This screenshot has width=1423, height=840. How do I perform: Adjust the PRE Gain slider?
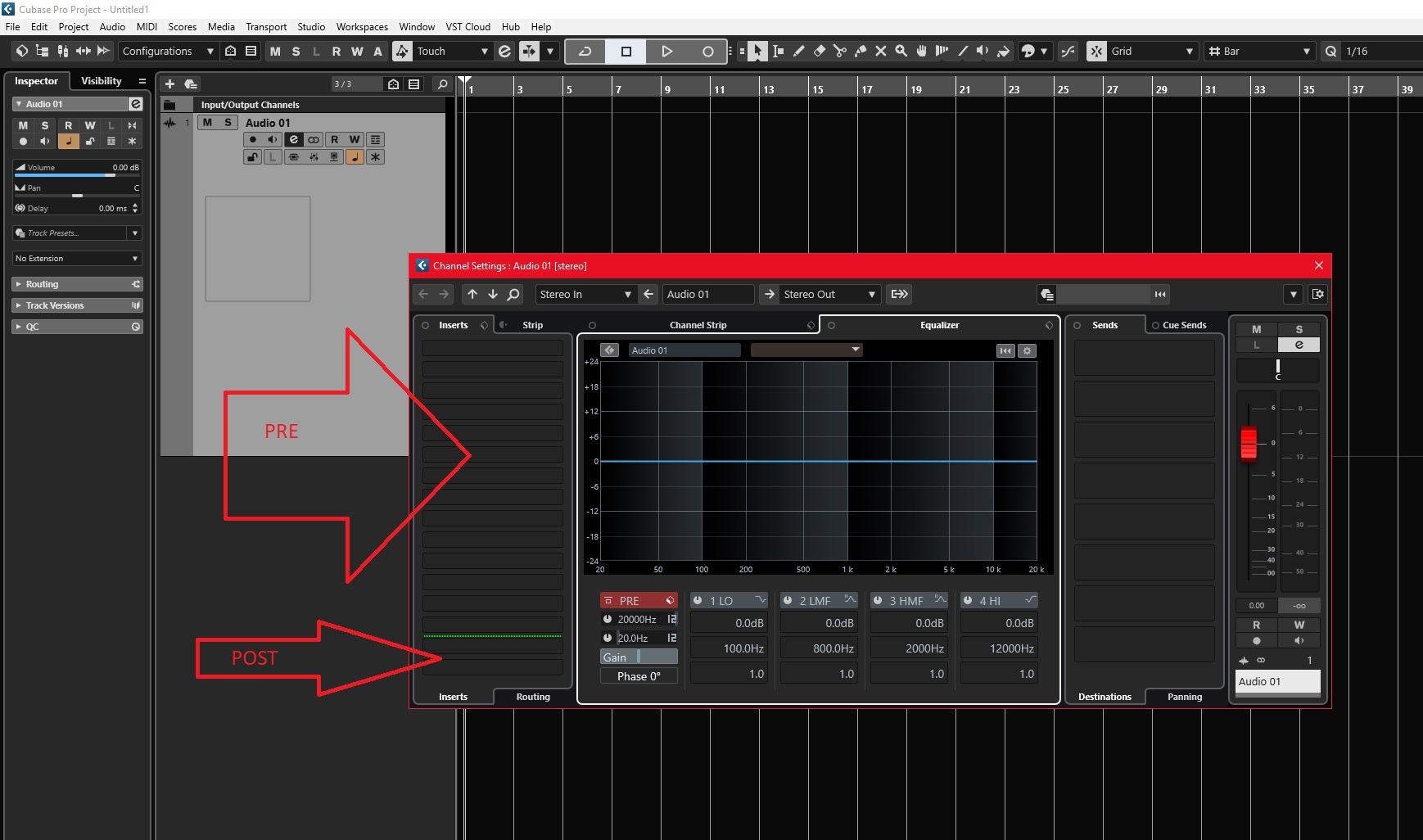639,657
